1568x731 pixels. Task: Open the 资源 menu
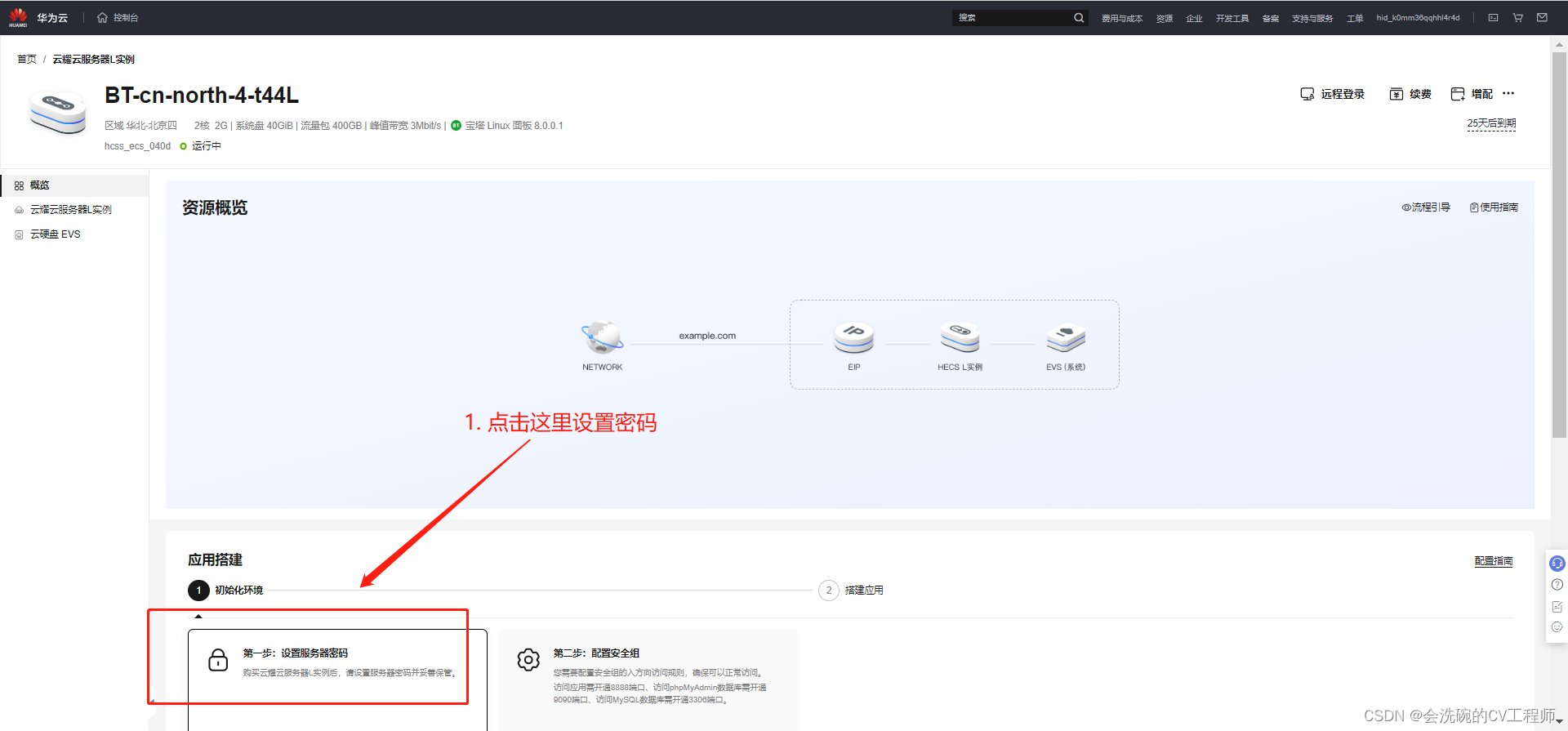[x=1165, y=18]
